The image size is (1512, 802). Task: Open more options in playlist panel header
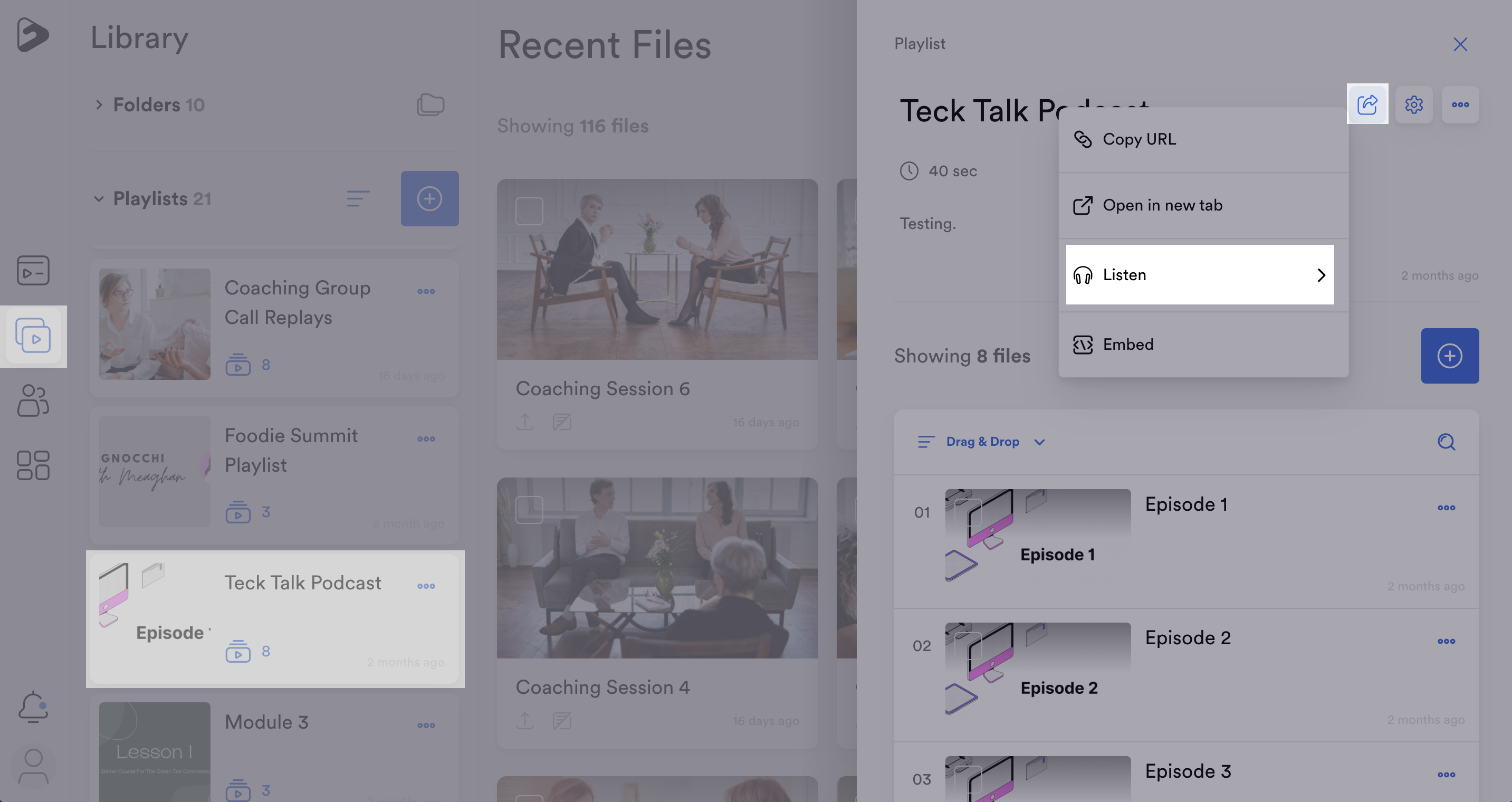[x=1460, y=104]
